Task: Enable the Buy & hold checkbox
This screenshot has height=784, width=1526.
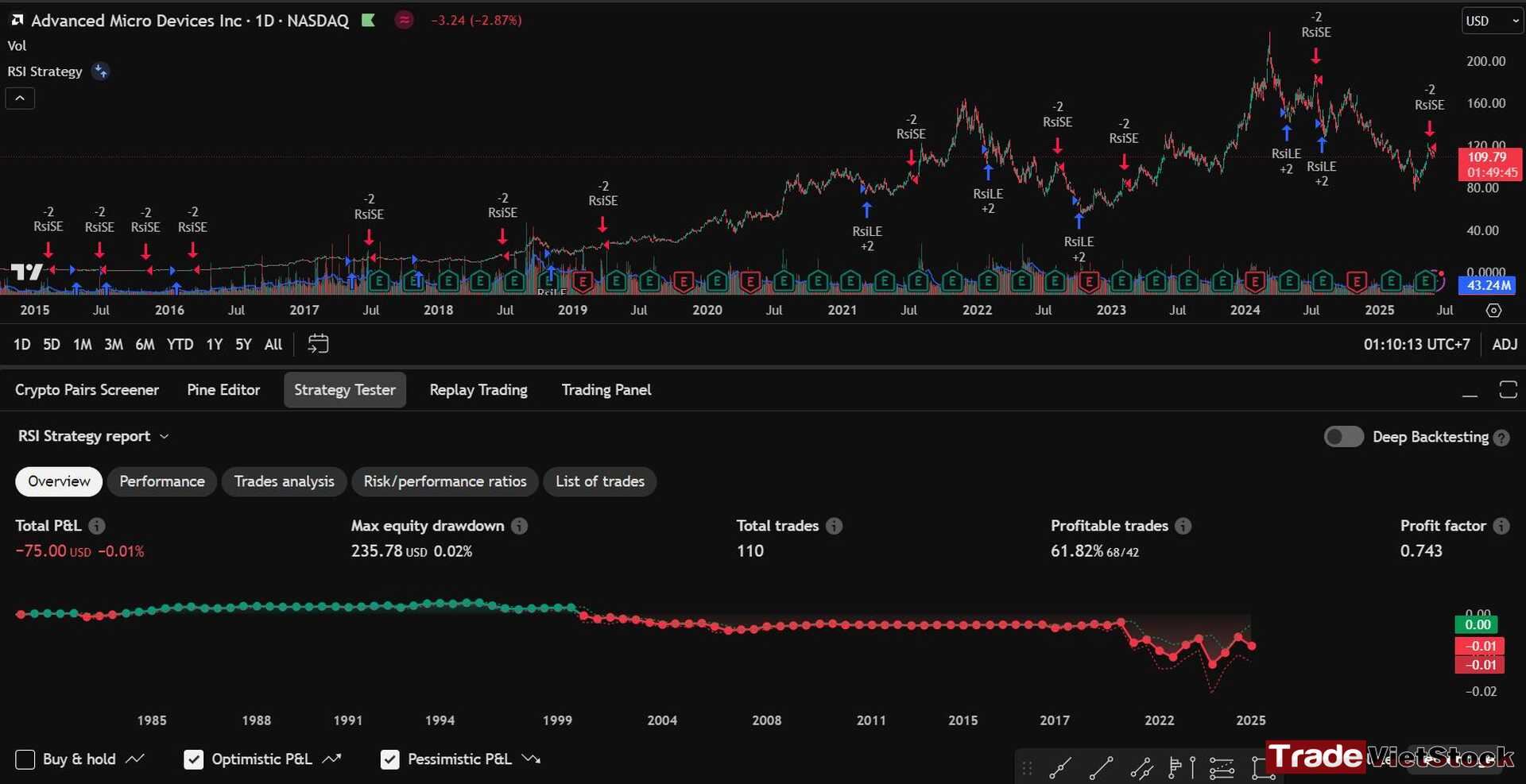Action: point(25,759)
